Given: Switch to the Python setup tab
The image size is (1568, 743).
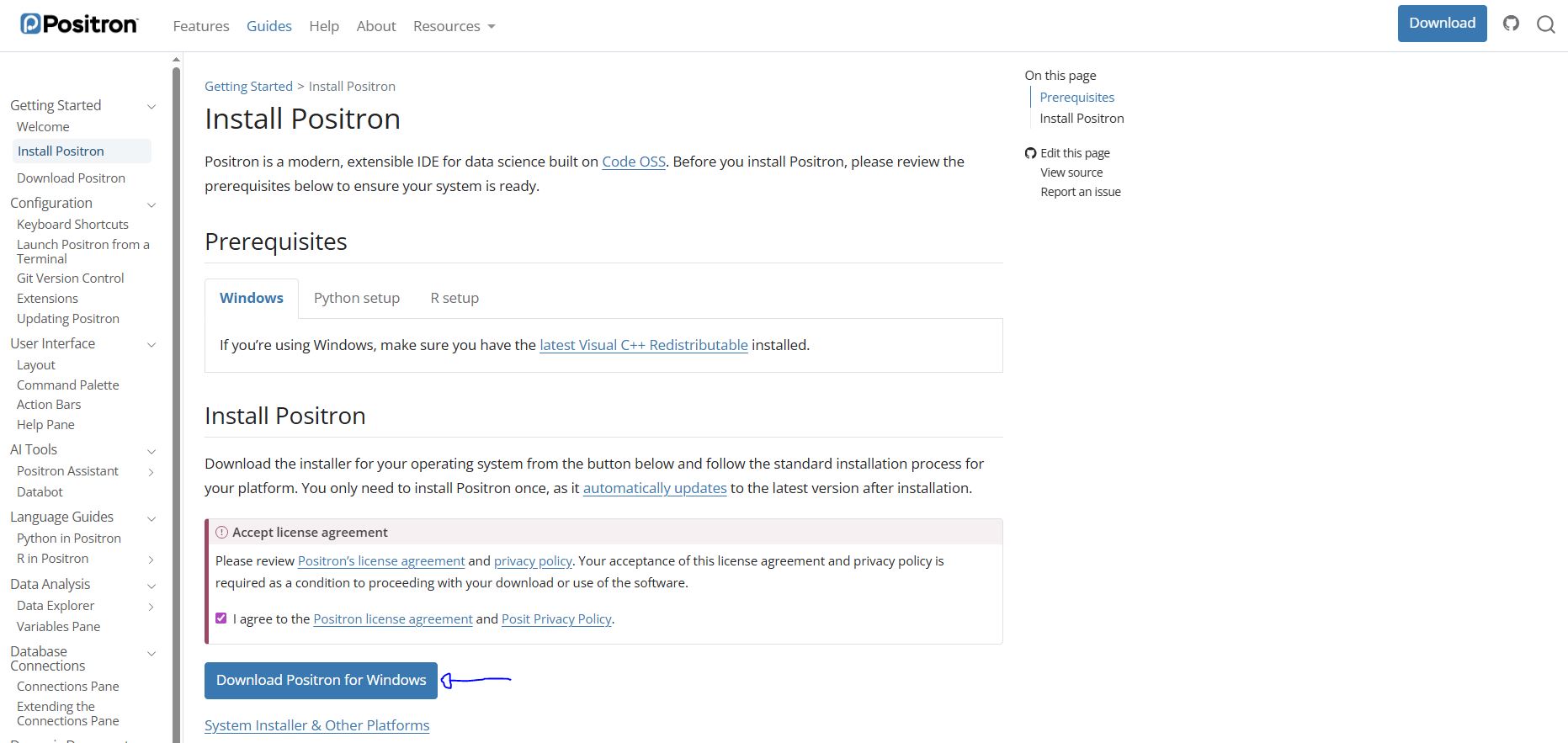Looking at the screenshot, I should pyautogui.click(x=357, y=298).
